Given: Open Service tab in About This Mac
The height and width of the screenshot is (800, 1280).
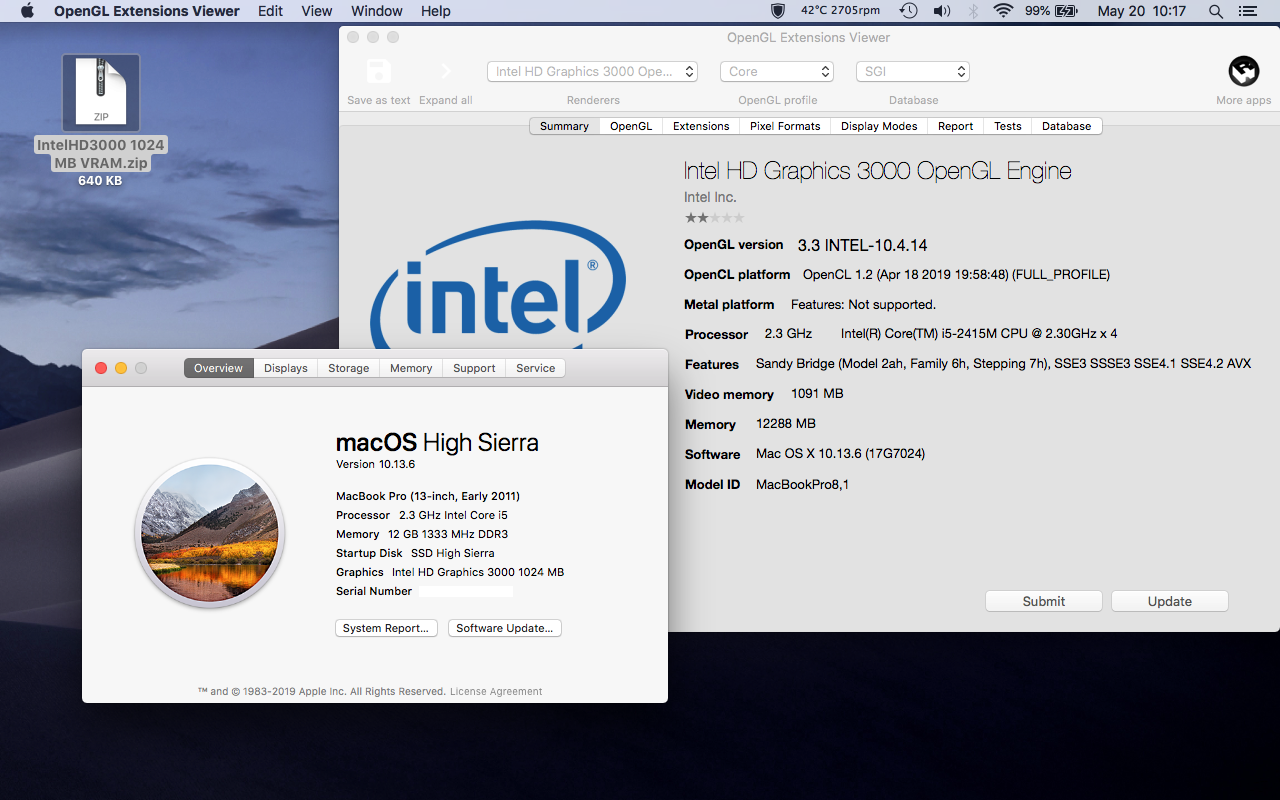Looking at the screenshot, I should [x=536, y=368].
